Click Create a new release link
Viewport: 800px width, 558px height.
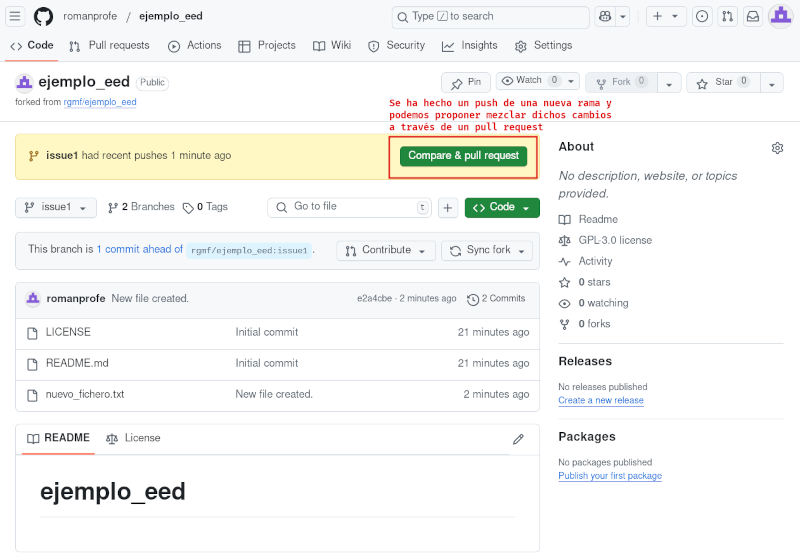601,400
